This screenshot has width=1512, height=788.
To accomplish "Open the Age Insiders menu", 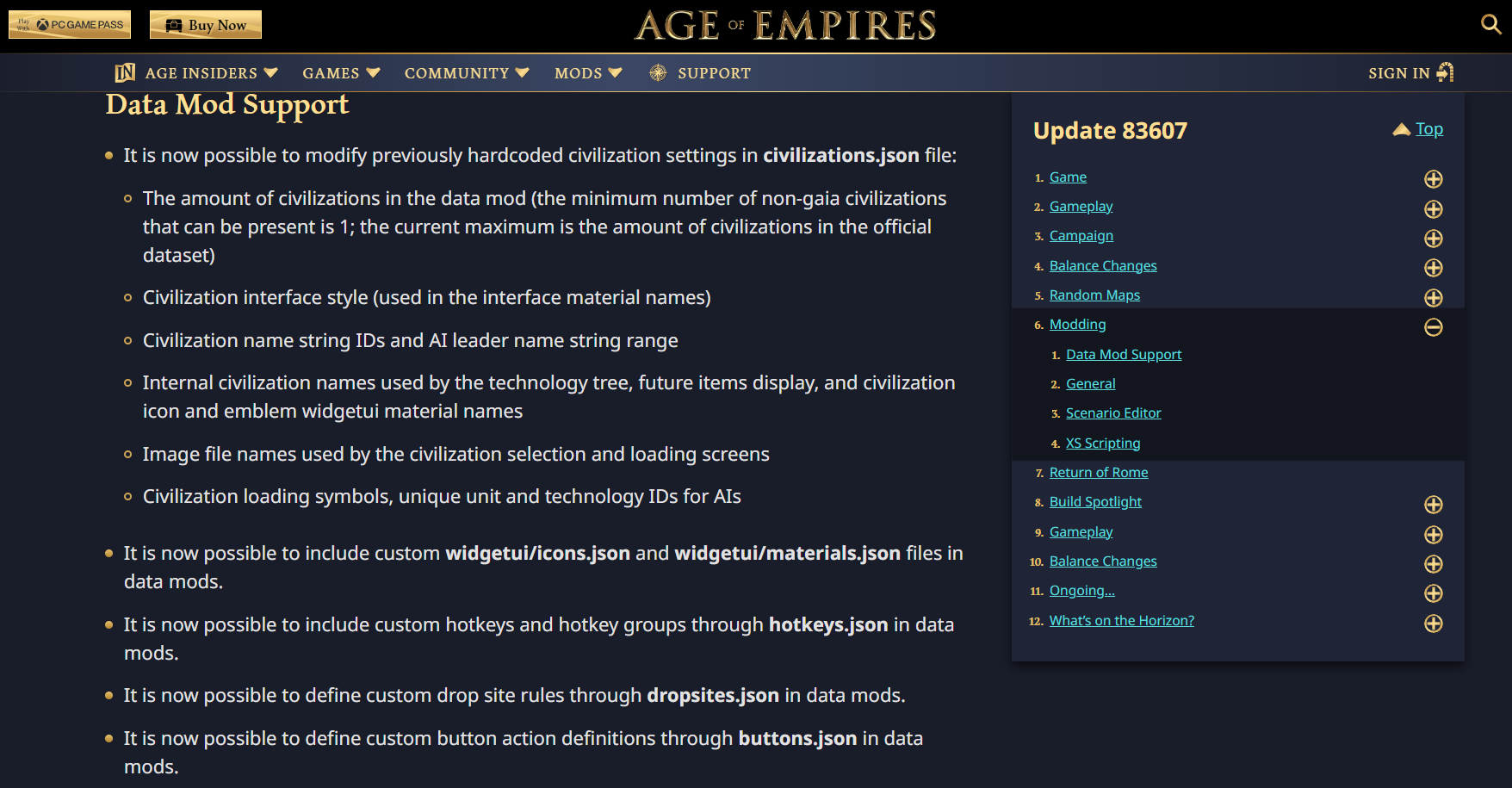I will pos(211,73).
